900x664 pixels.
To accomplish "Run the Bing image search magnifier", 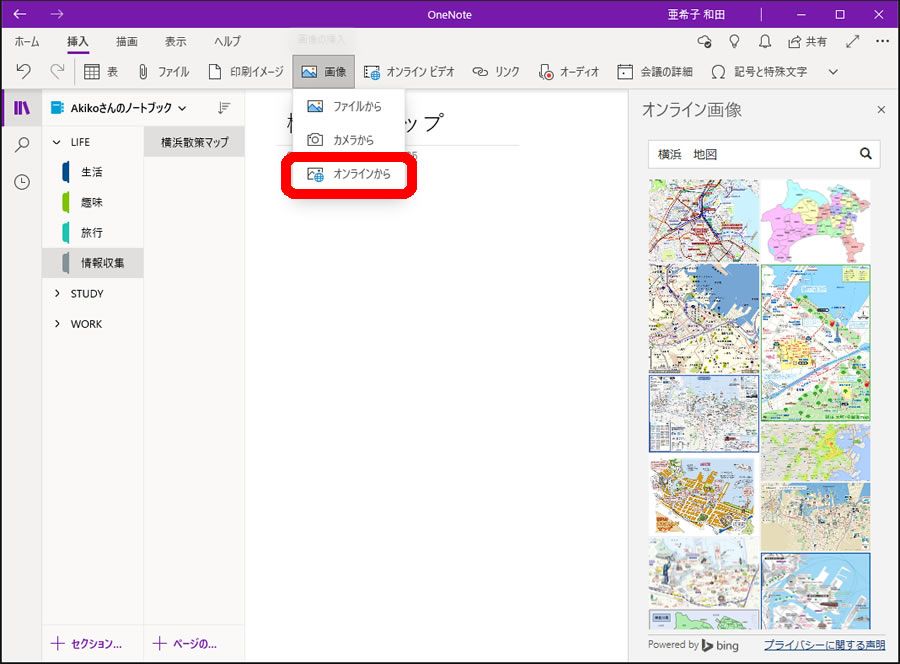I will (x=866, y=154).
